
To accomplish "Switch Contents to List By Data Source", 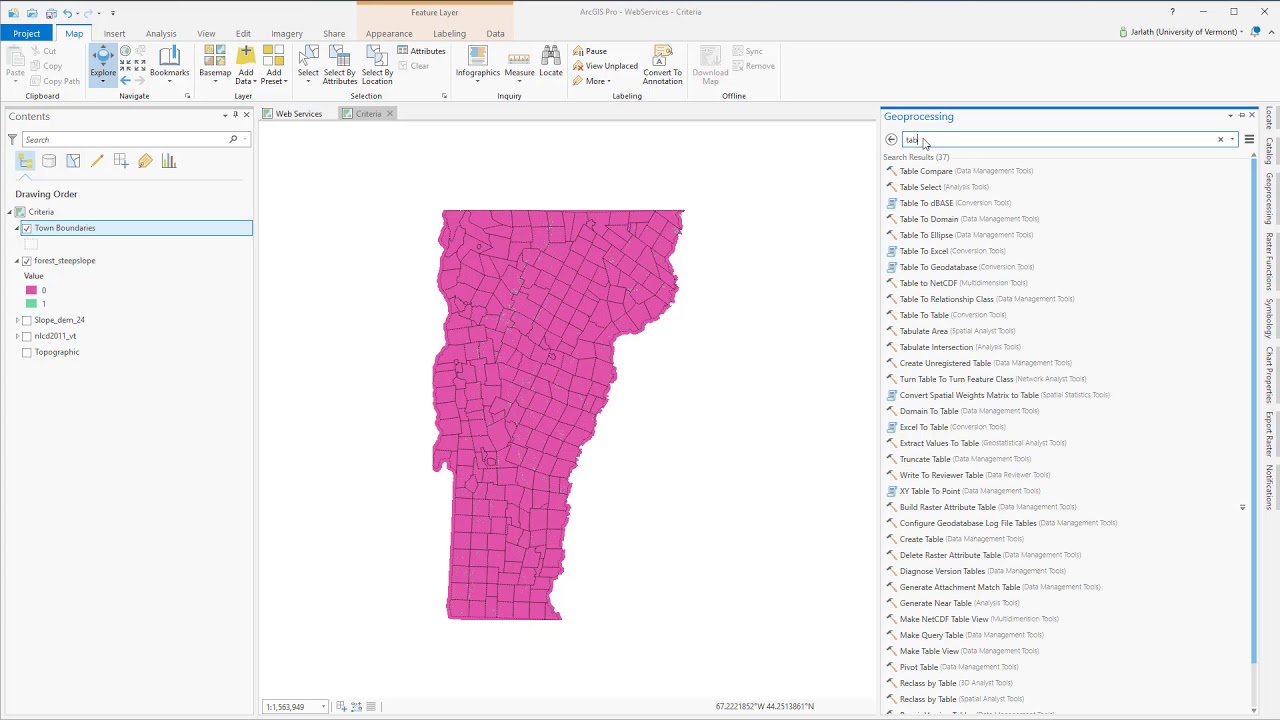I will [x=49, y=161].
